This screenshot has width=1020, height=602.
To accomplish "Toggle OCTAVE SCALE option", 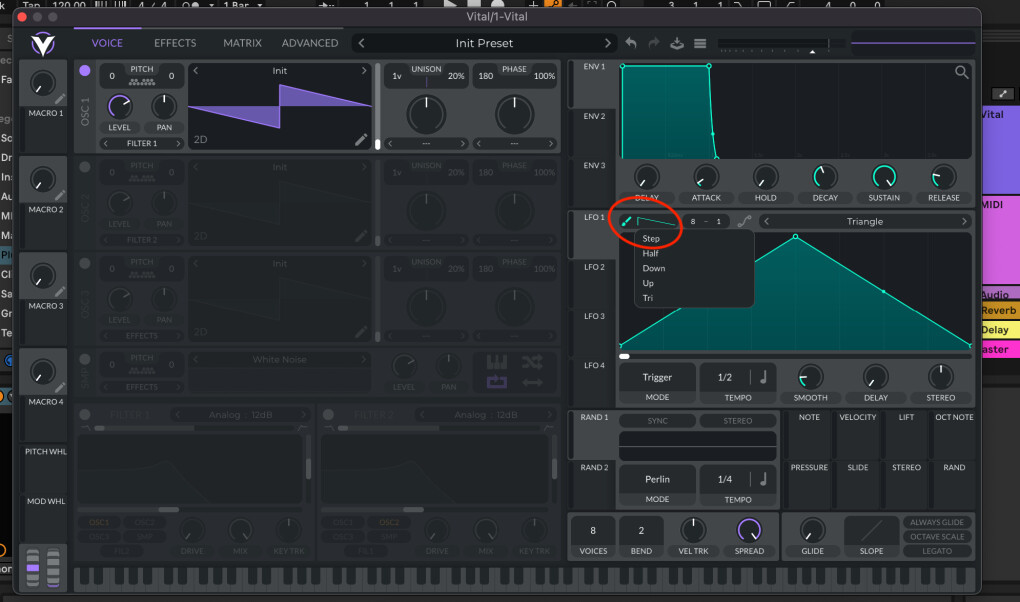I will click(x=937, y=536).
